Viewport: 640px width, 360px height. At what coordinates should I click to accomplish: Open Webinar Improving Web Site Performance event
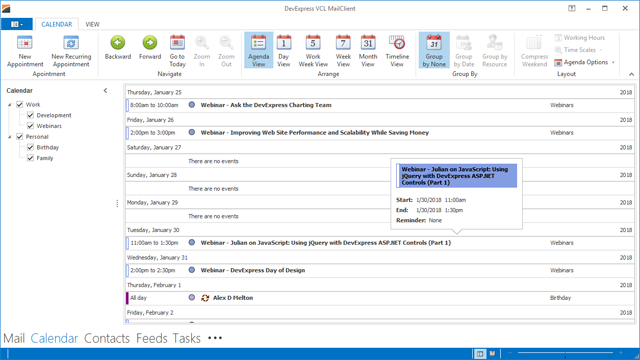click(x=380, y=133)
